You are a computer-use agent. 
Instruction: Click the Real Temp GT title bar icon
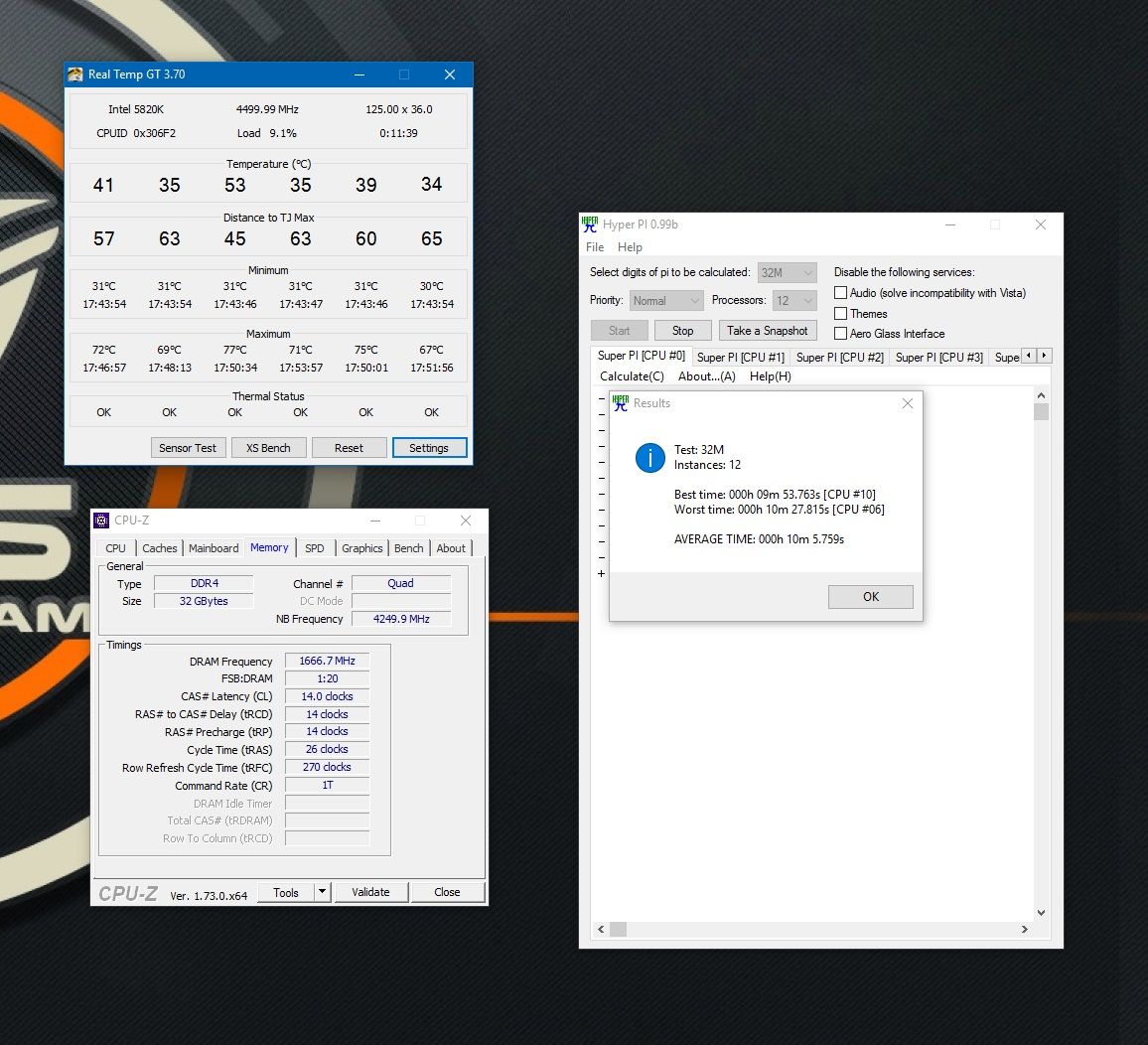(x=75, y=75)
